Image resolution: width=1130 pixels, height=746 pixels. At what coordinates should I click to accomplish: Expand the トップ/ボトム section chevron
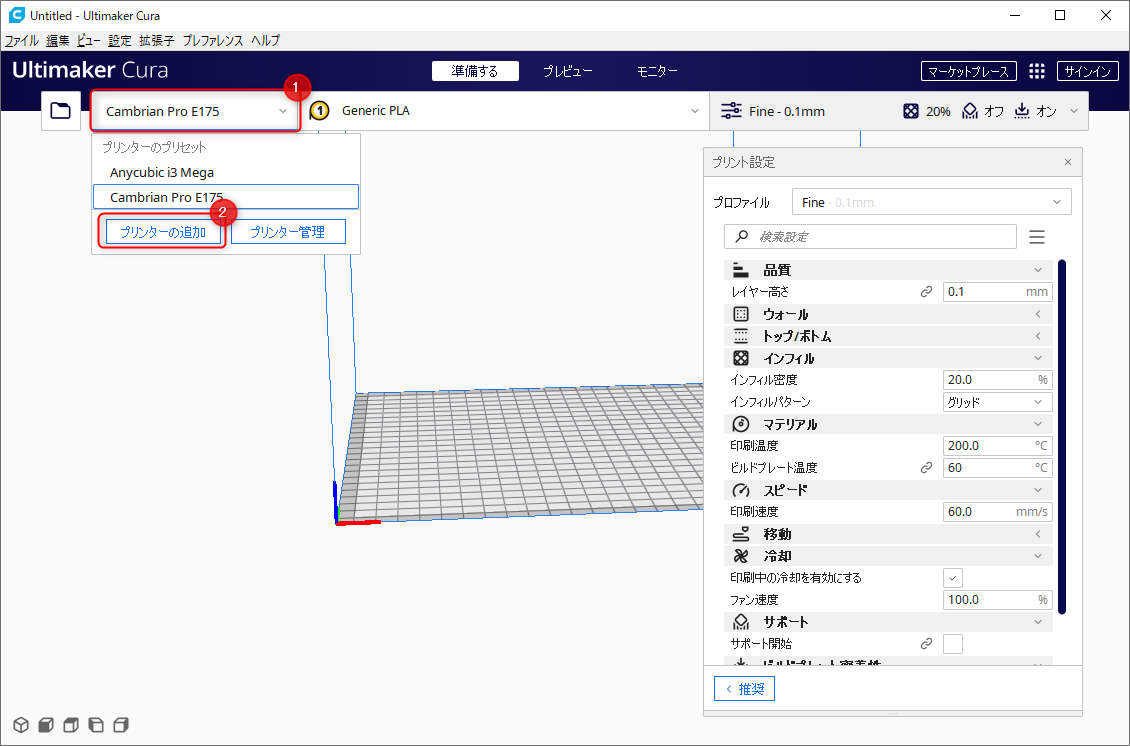[x=1038, y=336]
